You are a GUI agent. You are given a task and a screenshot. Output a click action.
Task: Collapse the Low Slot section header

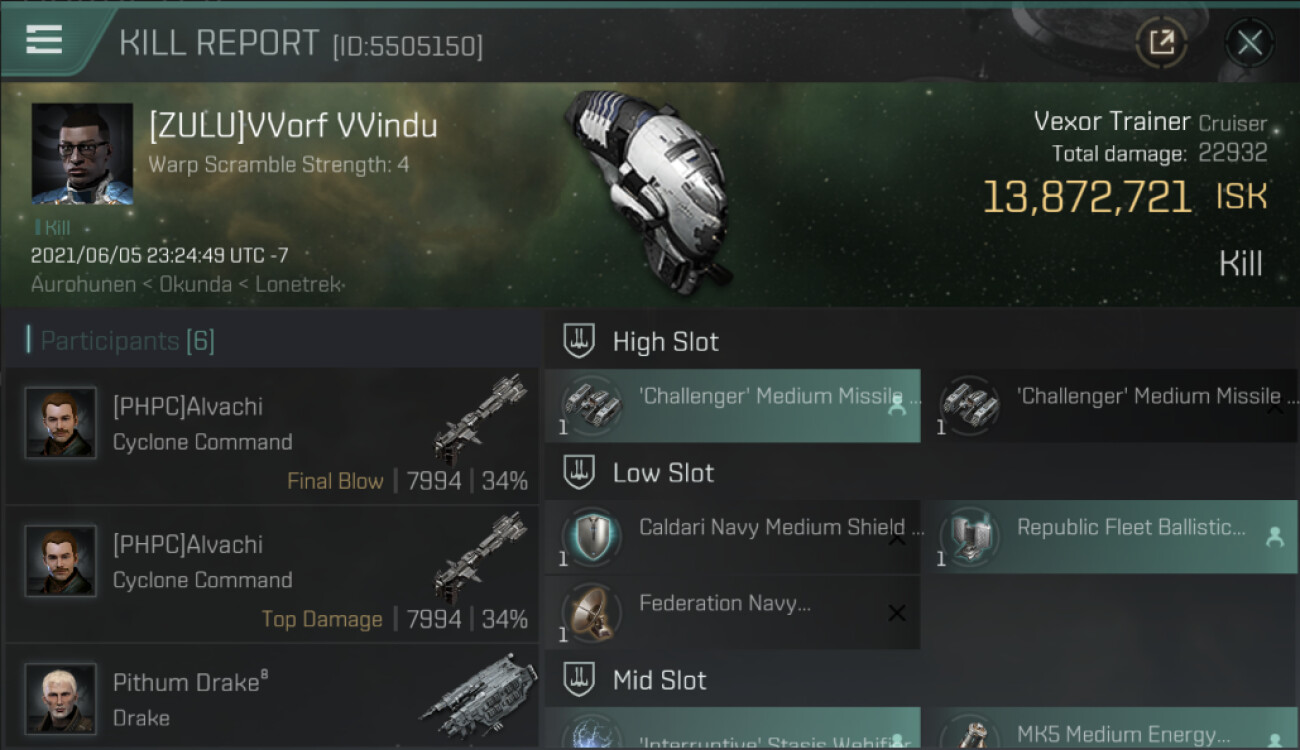(x=922, y=473)
